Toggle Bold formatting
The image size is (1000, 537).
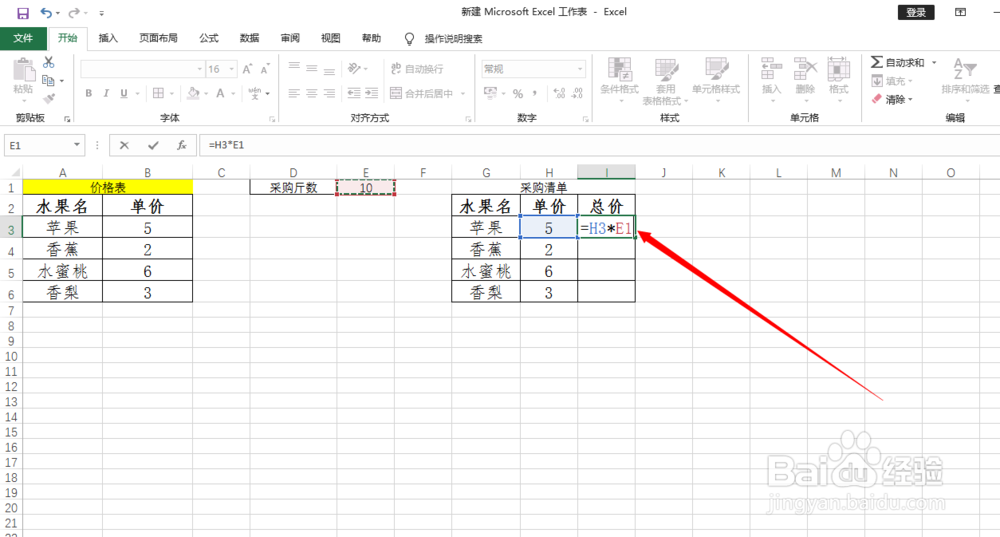pos(89,93)
